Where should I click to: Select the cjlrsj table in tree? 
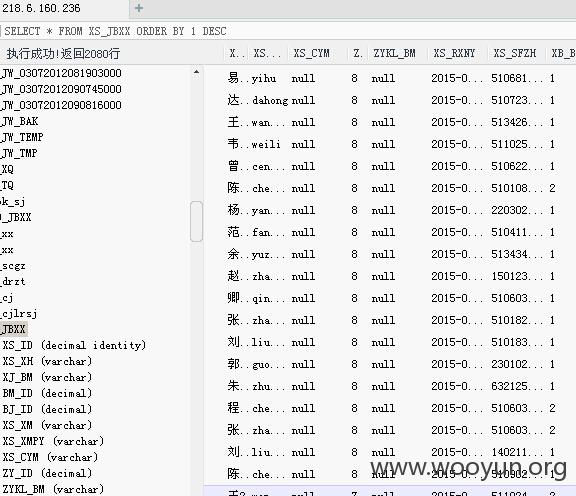19,314
